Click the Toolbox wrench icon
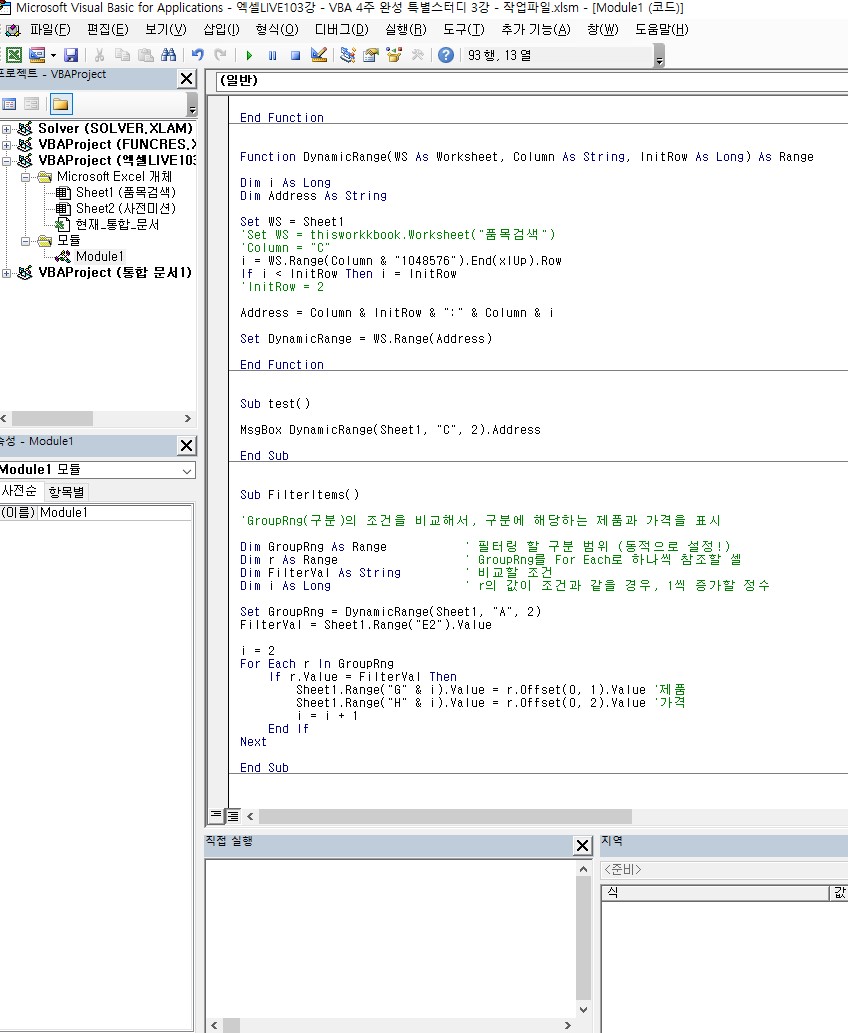Viewport: 848px width, 1033px height. click(x=417, y=55)
